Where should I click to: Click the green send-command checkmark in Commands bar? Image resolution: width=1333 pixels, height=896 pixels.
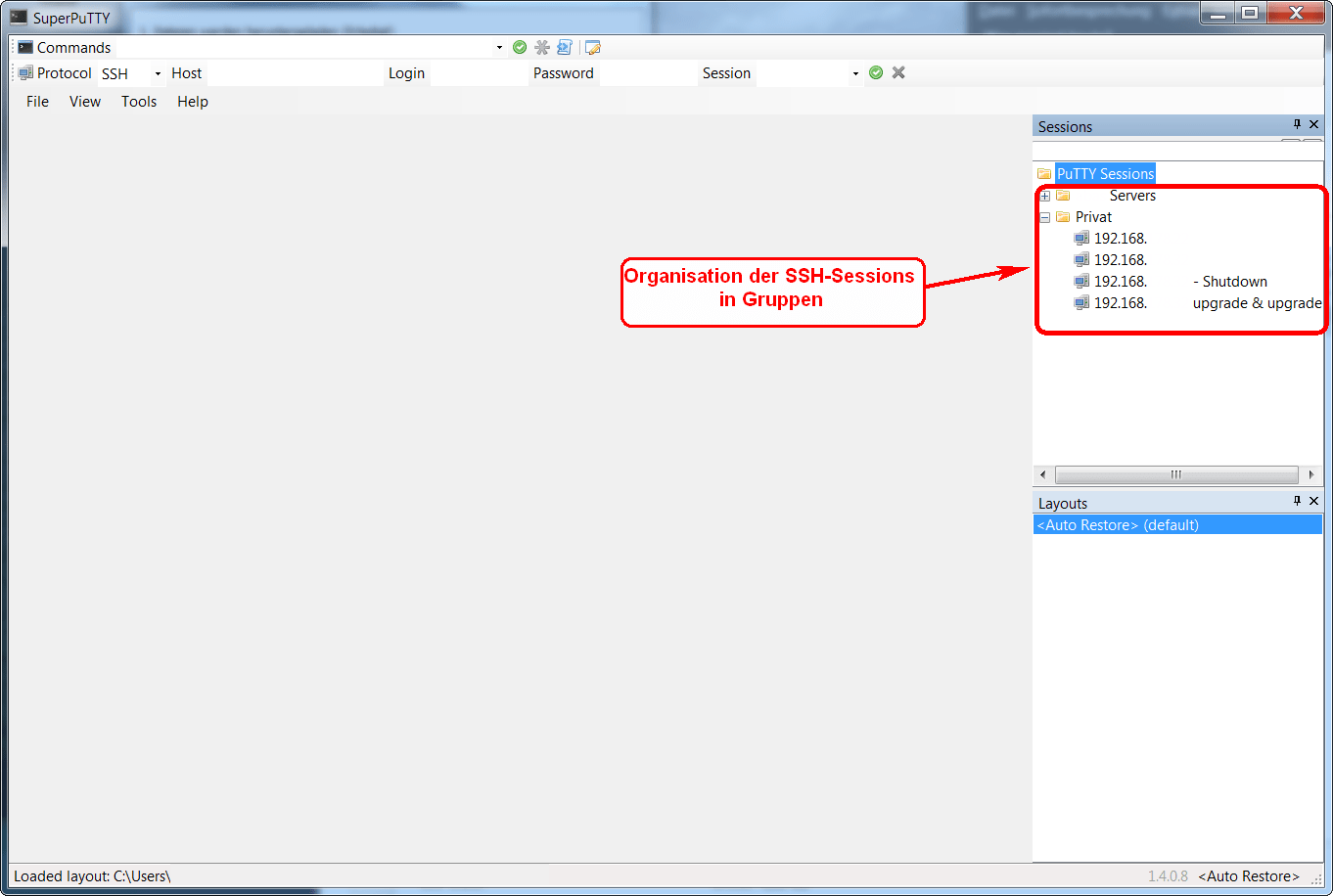520,47
